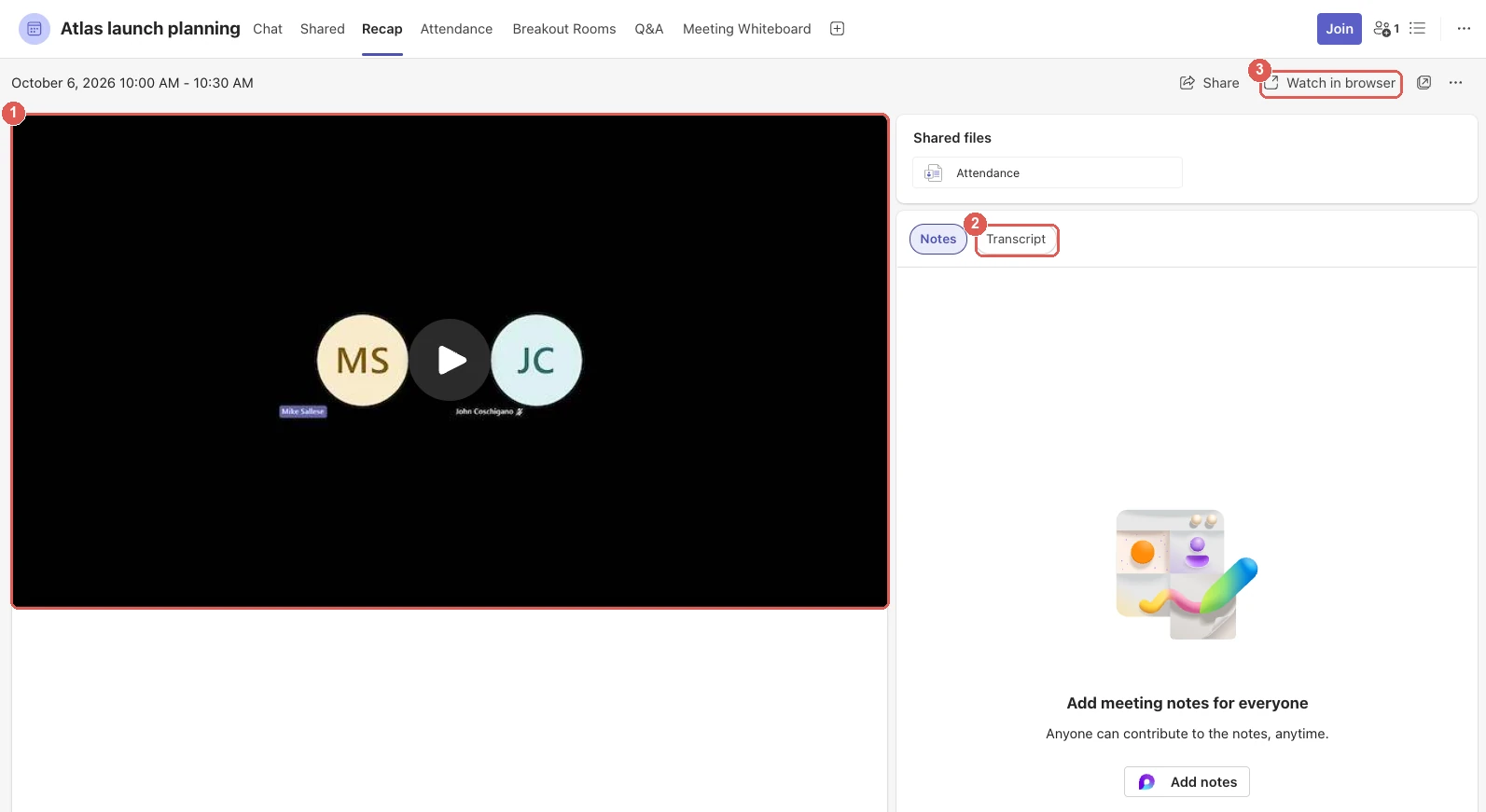Click the pop-out icon beside Watch in browser
This screenshot has height=812, width=1486.
point(1424,83)
